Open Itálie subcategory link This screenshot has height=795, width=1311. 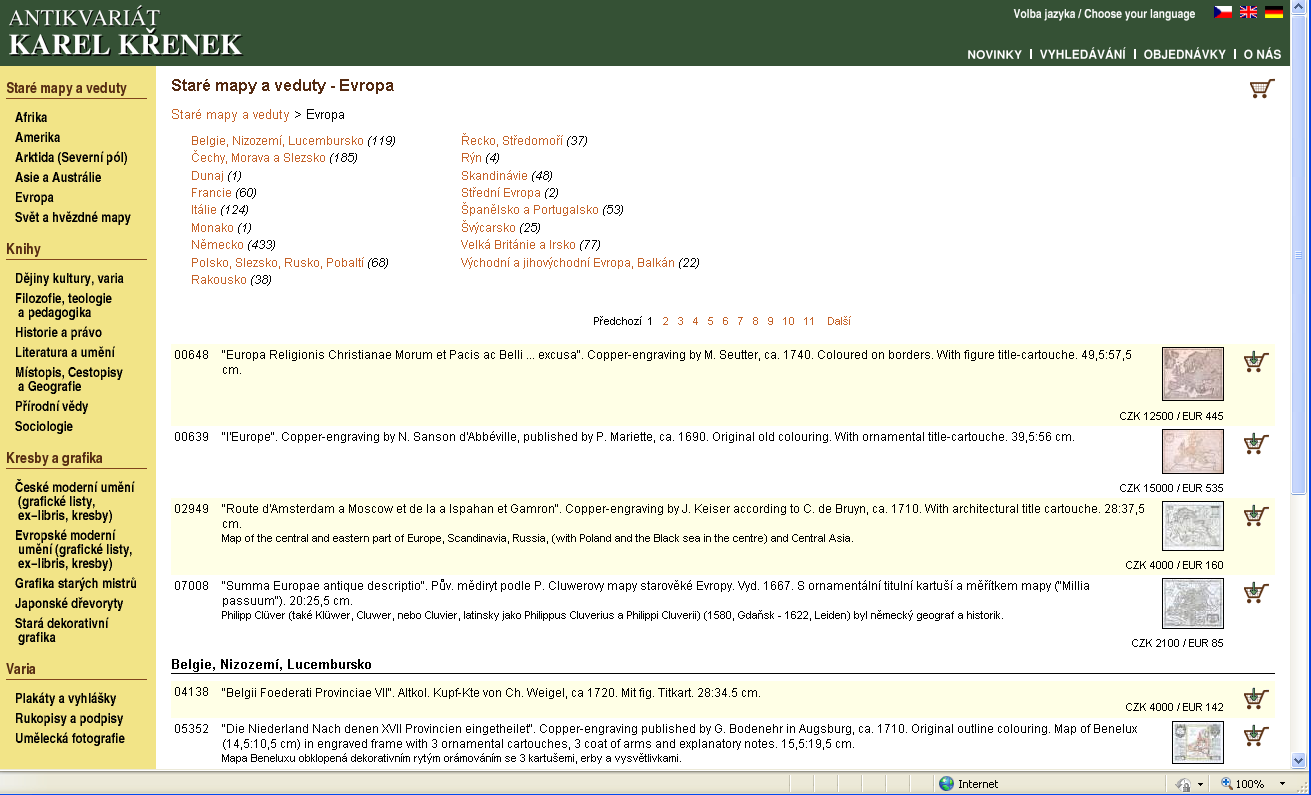point(204,210)
